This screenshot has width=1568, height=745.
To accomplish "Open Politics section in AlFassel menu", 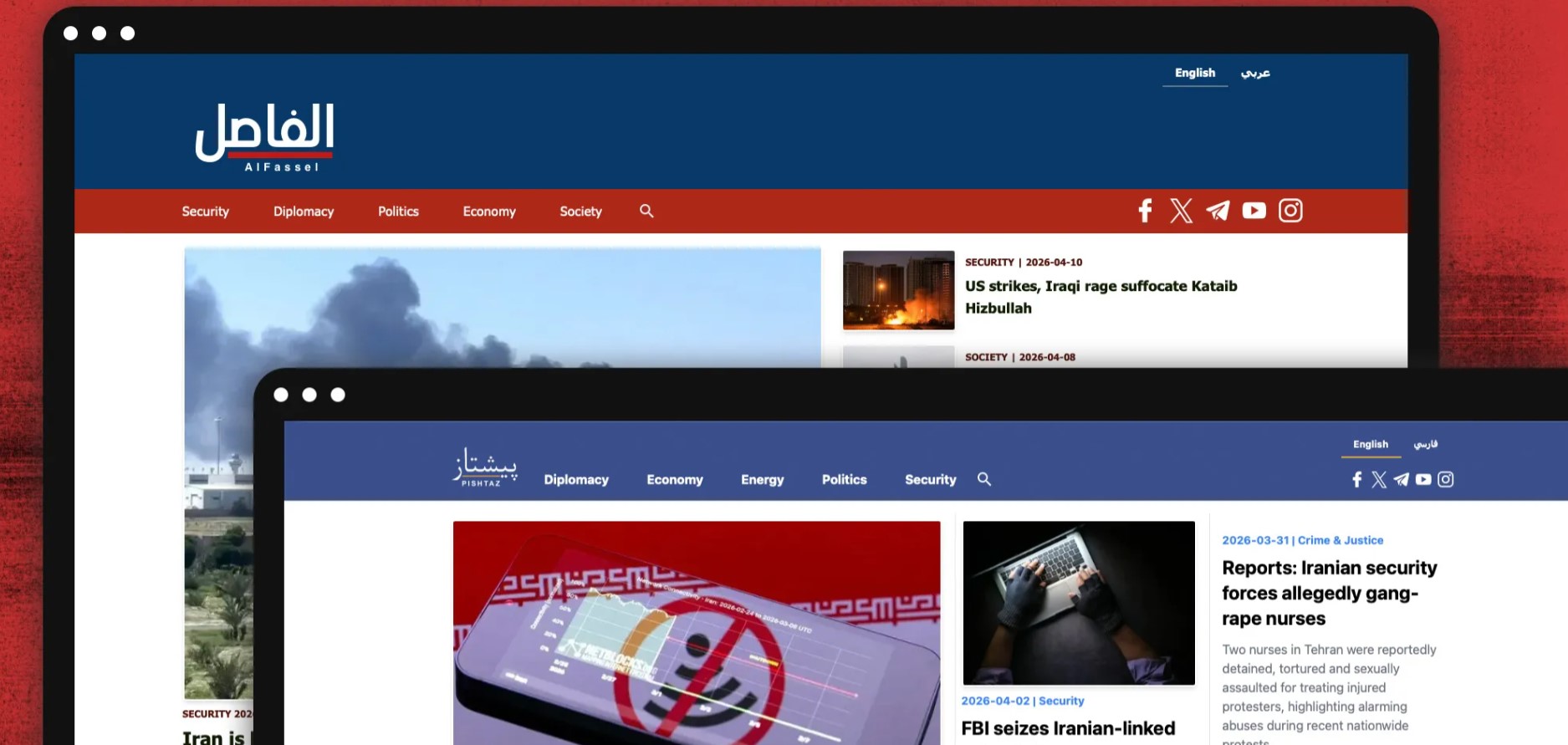I will (398, 212).
